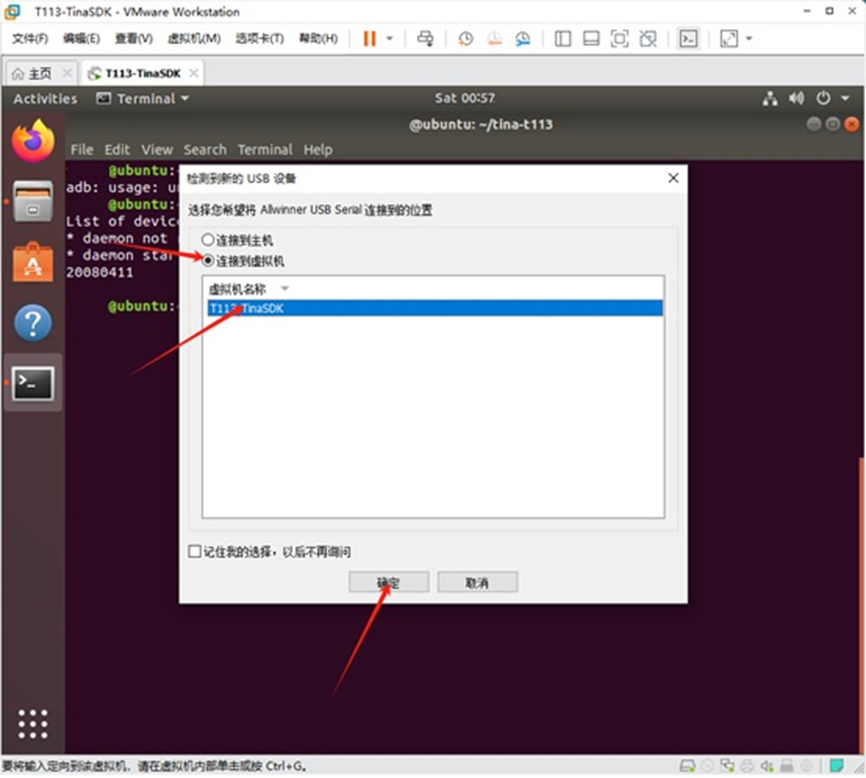Image resolution: width=866 pixels, height=778 pixels.
Task: Click the CD/DVD status bar icon
Action: pos(707,766)
